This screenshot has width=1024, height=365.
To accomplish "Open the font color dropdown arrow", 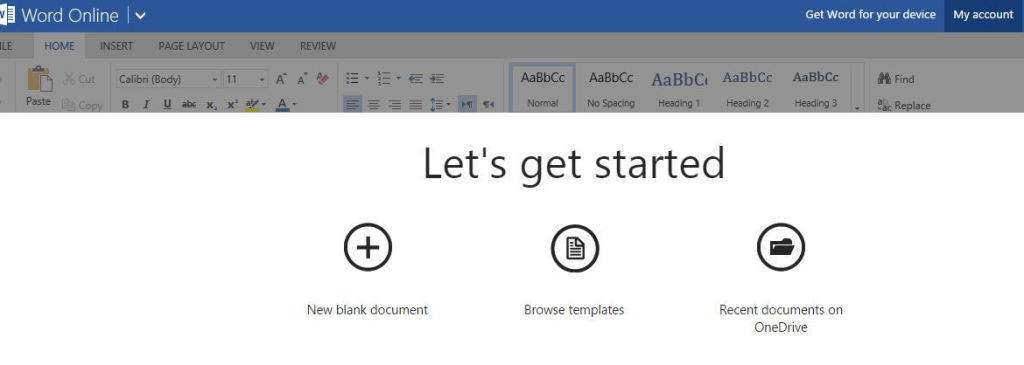I will pyautogui.click(x=295, y=104).
